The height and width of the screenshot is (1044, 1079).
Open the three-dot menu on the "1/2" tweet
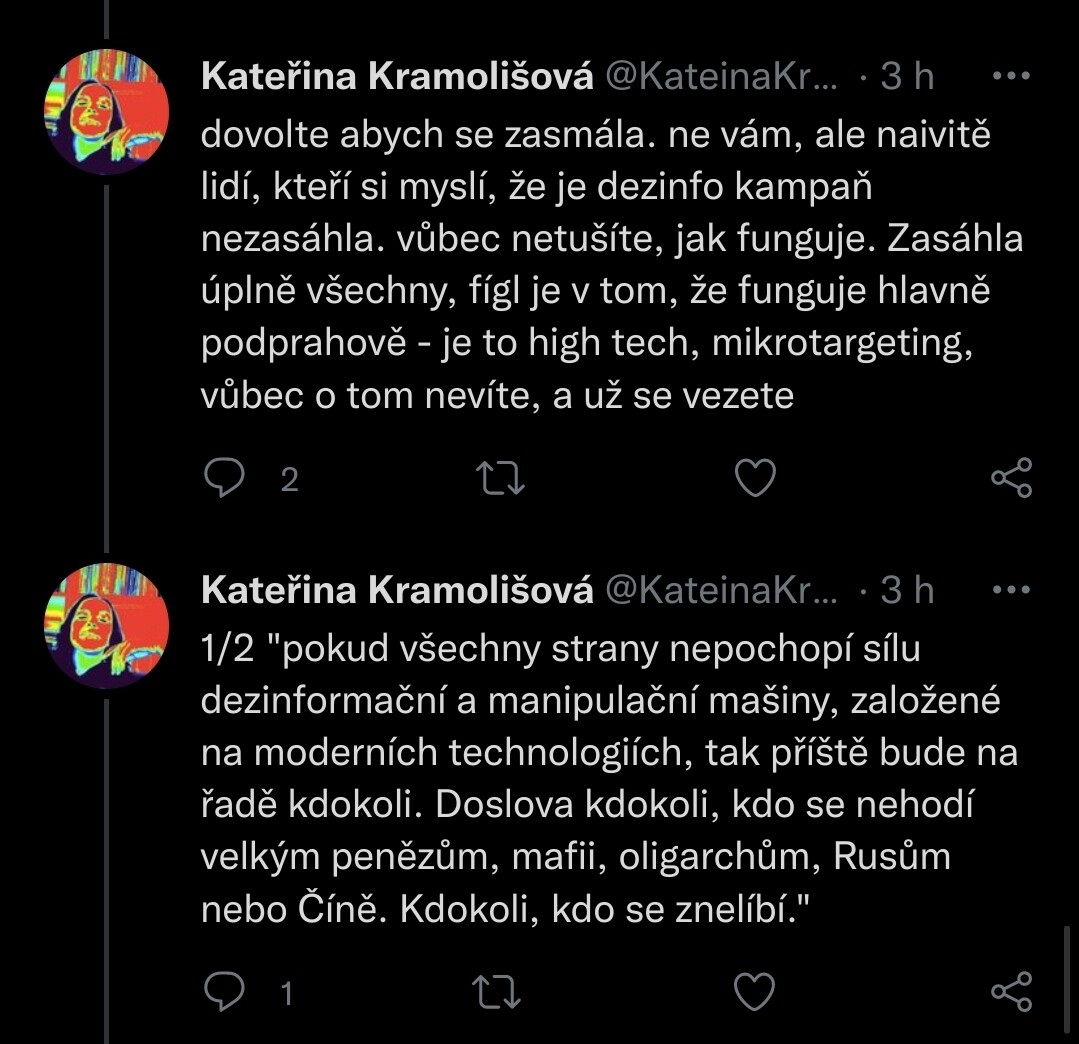[x=1010, y=590]
